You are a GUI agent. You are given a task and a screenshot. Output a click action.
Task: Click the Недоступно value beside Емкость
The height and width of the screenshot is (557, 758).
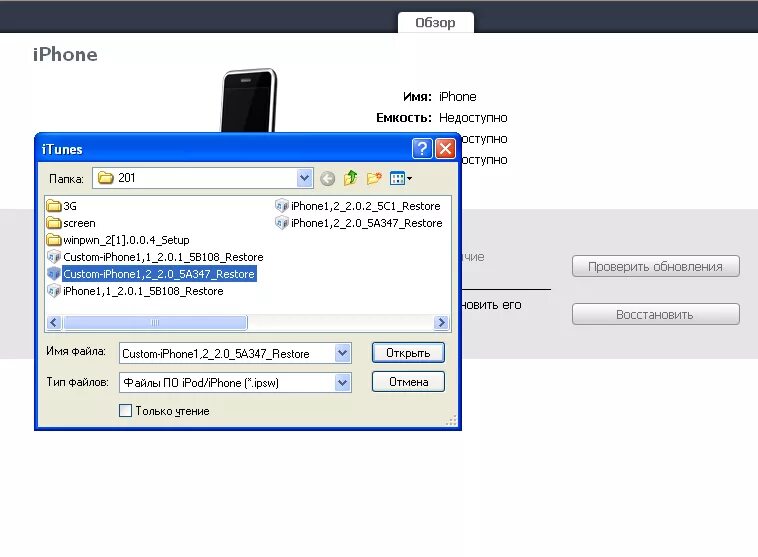[473, 117]
